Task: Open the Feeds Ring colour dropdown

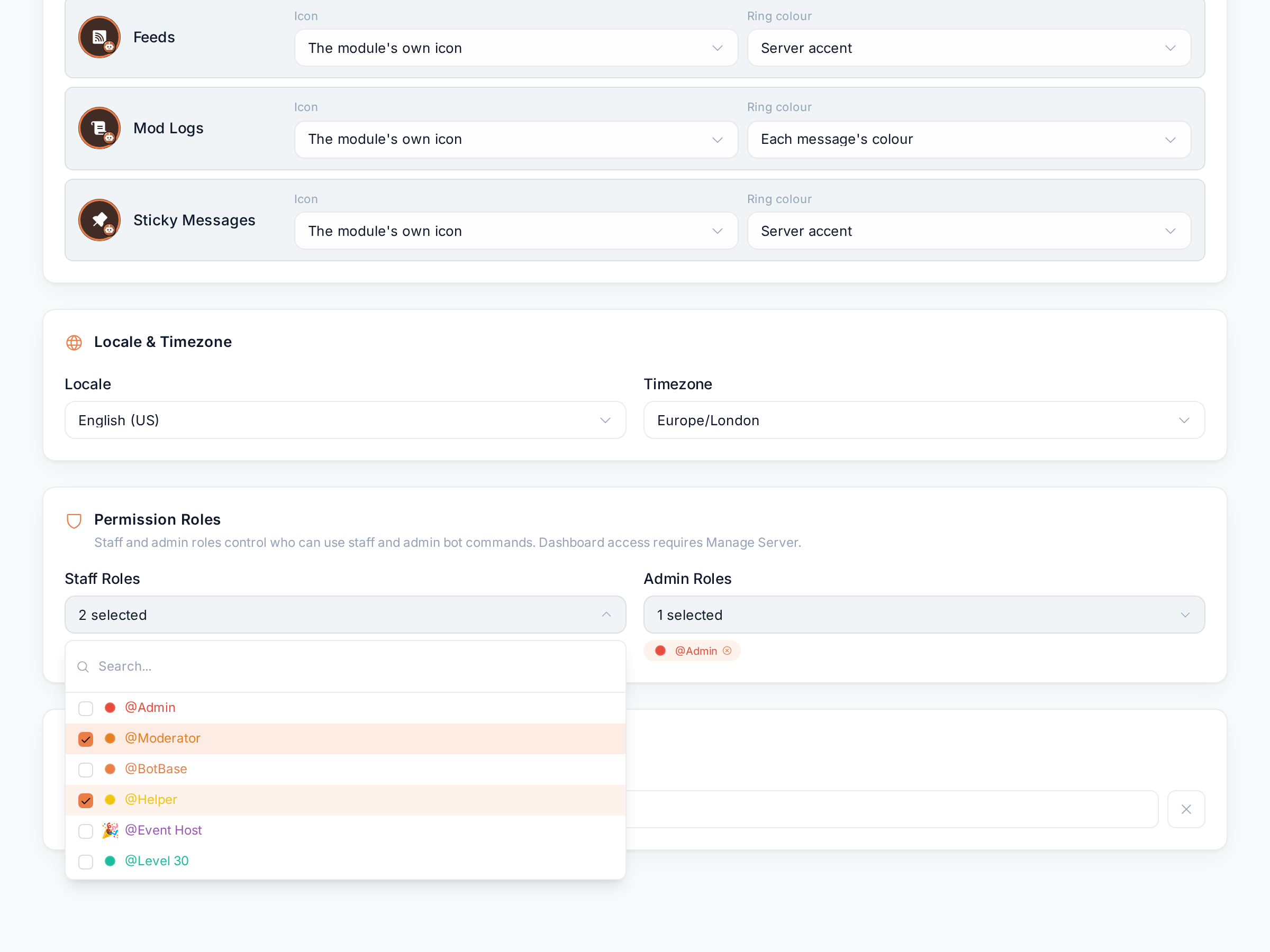Action: (968, 48)
